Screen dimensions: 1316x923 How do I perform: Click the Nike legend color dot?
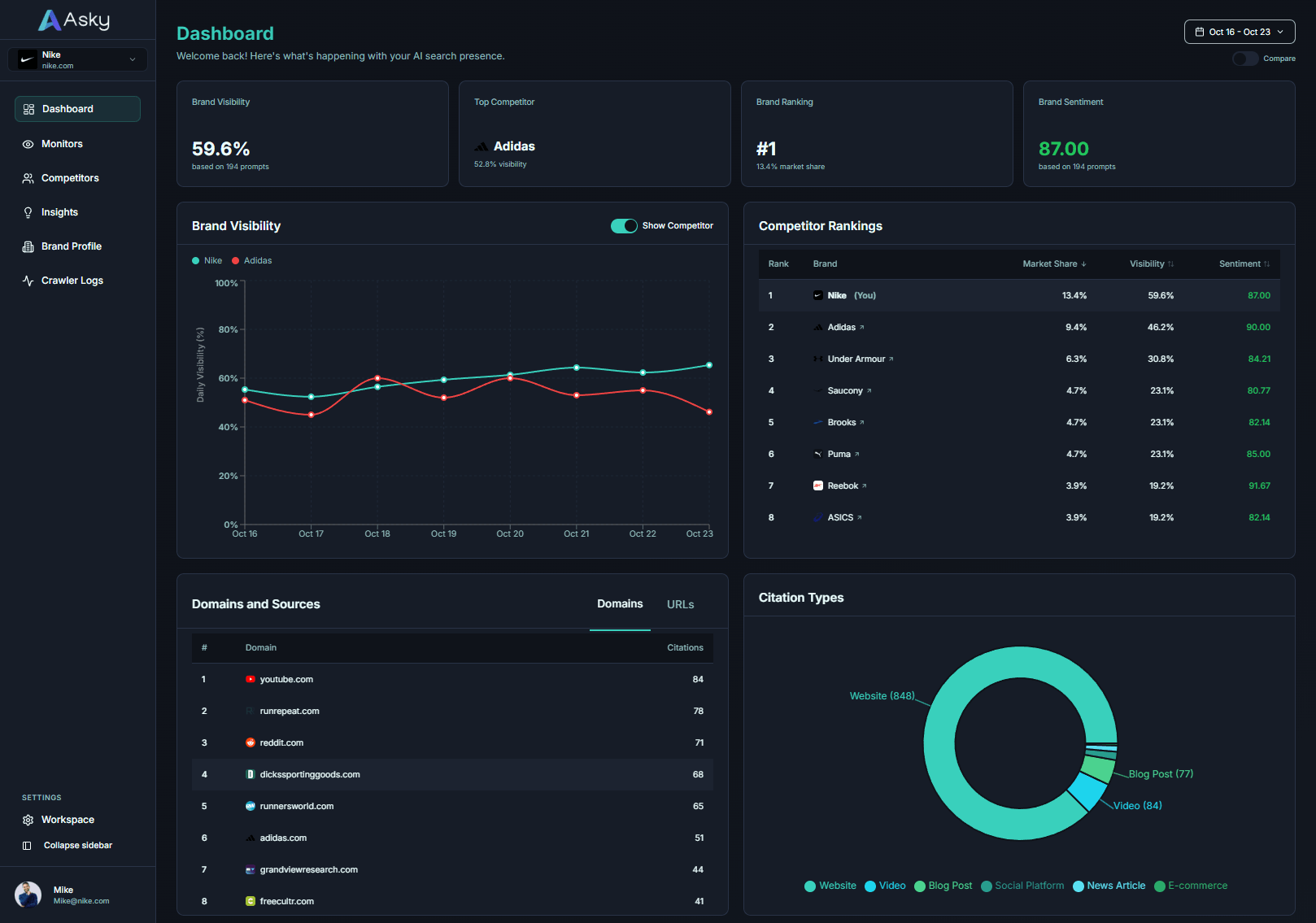(196, 260)
